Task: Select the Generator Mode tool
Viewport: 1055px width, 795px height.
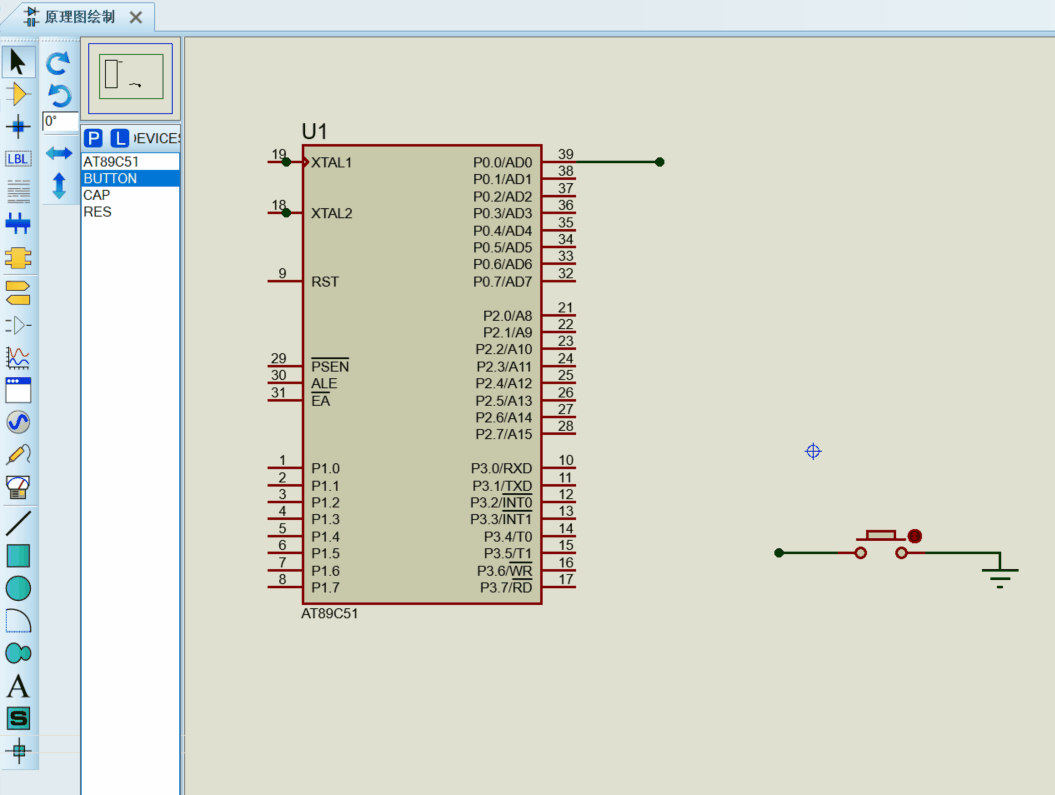Action: (18, 422)
